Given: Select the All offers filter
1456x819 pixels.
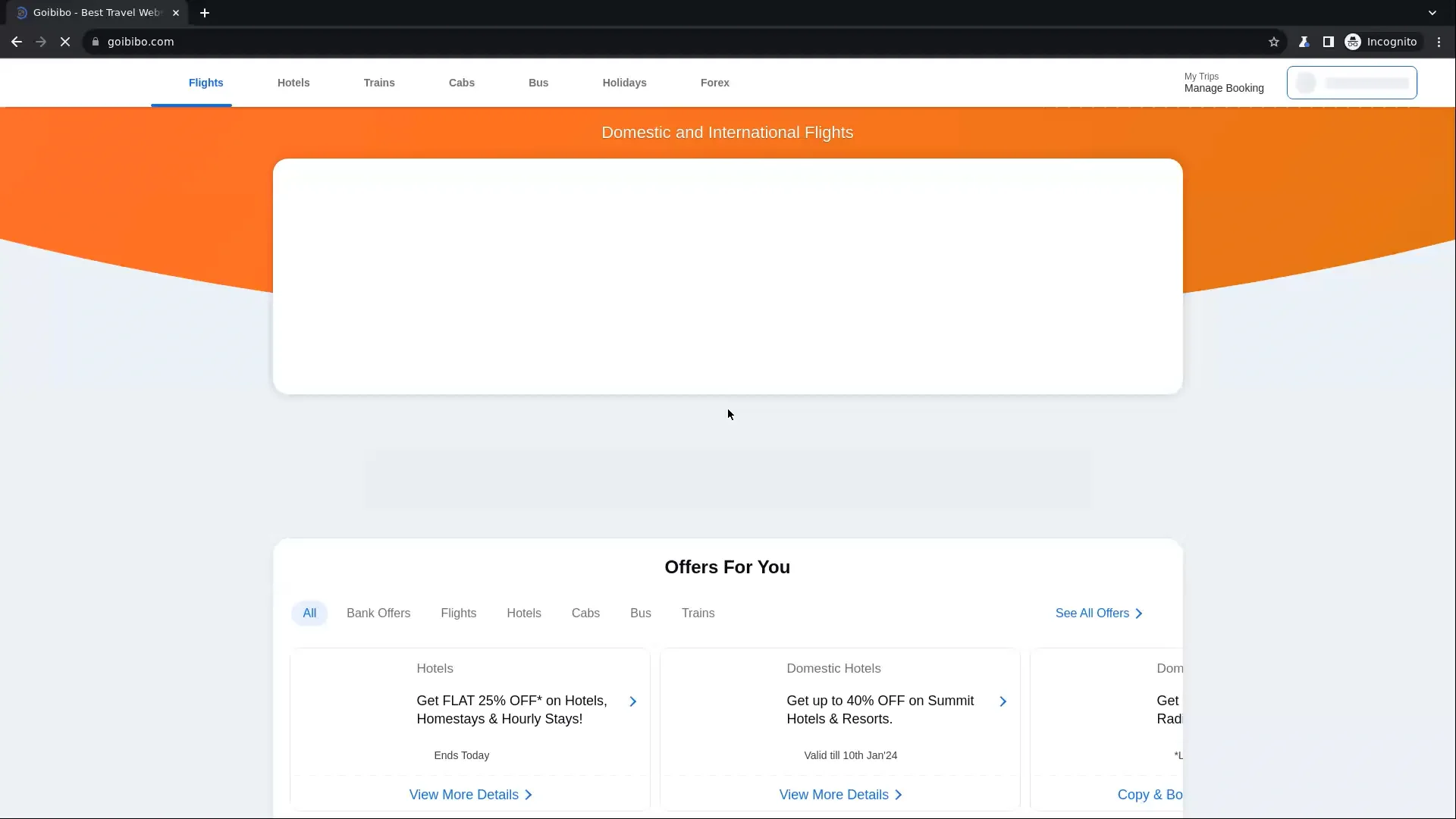Looking at the screenshot, I should [x=309, y=613].
